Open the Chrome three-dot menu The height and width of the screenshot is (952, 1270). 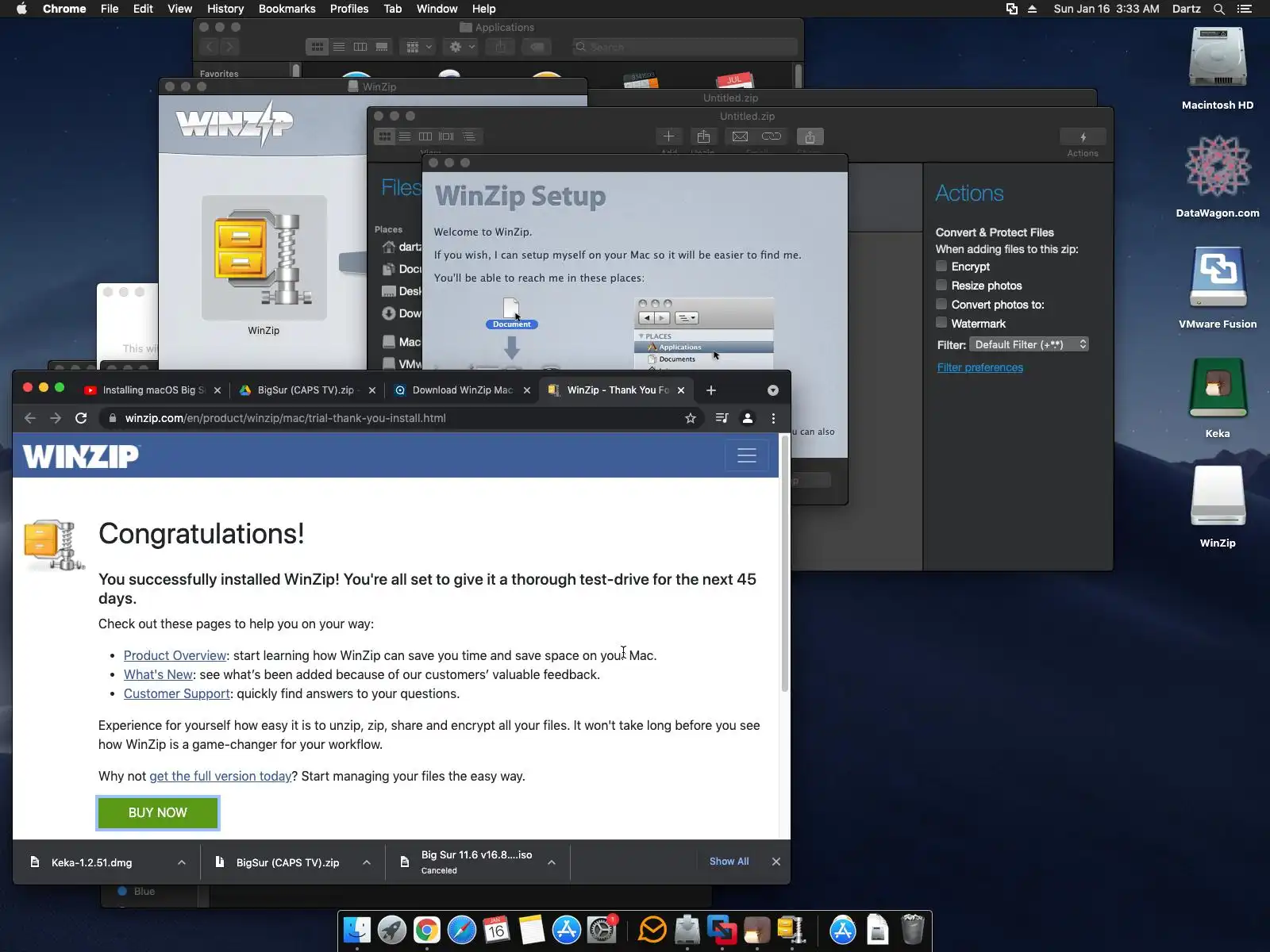pyautogui.click(x=774, y=418)
